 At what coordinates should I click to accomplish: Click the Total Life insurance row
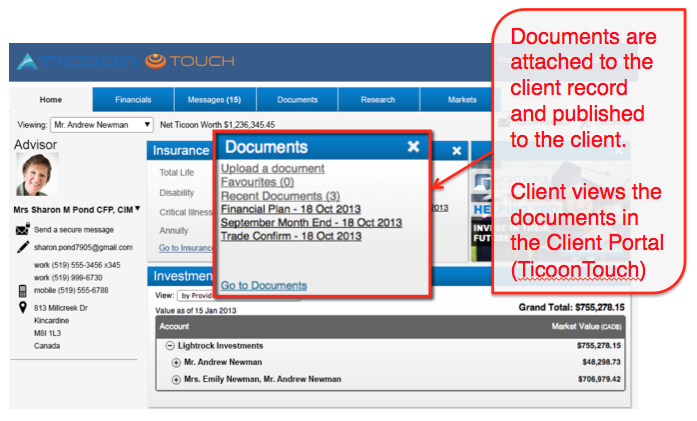[177, 172]
